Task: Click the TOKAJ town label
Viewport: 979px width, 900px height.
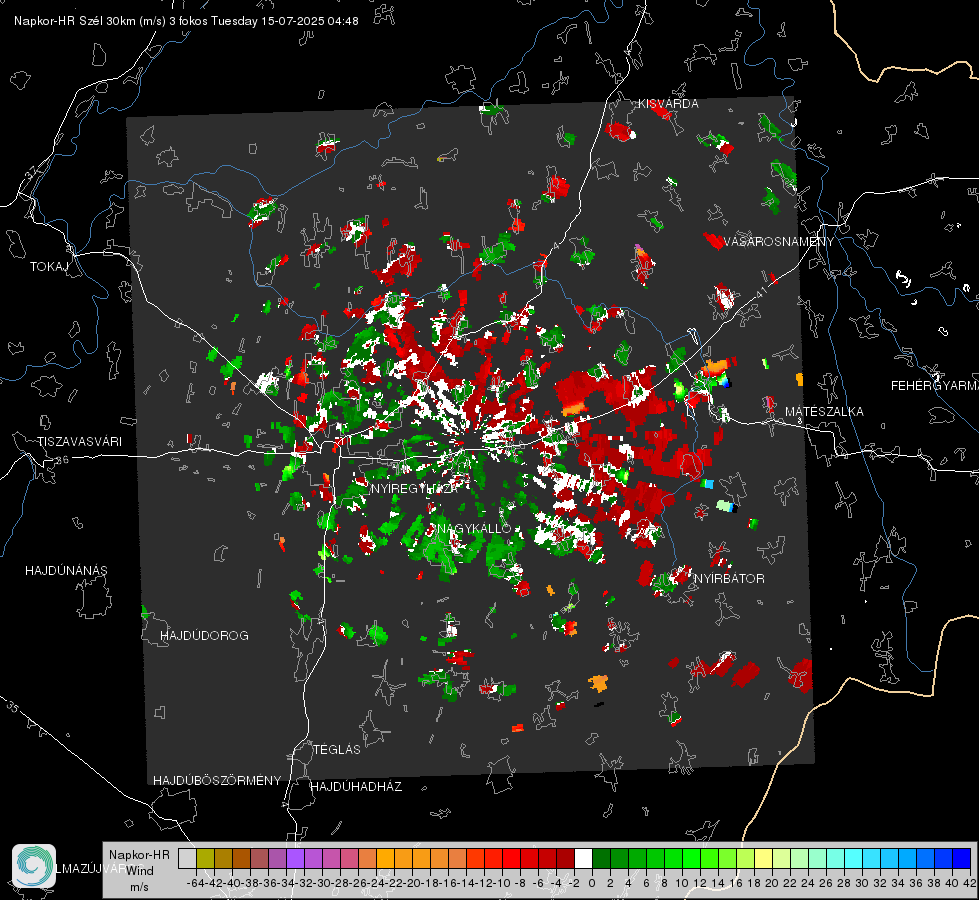Action: (x=49, y=267)
